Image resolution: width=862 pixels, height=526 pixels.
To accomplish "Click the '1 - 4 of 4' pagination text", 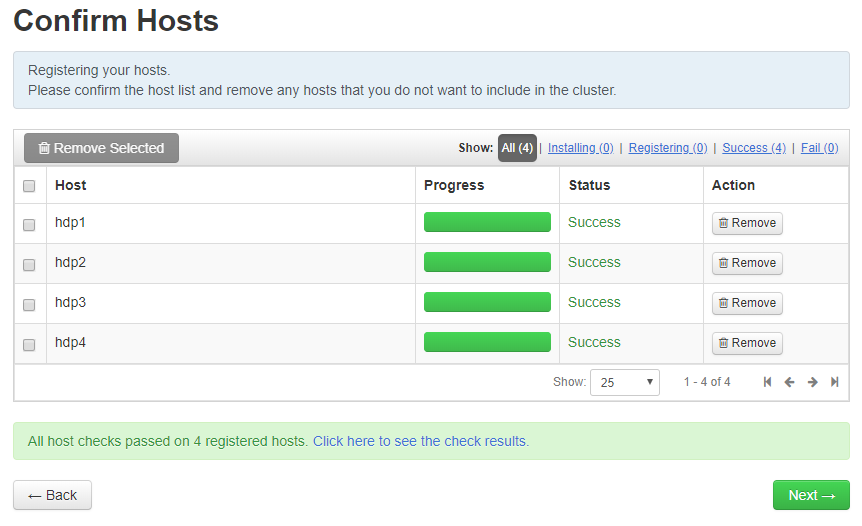I will [x=707, y=382].
